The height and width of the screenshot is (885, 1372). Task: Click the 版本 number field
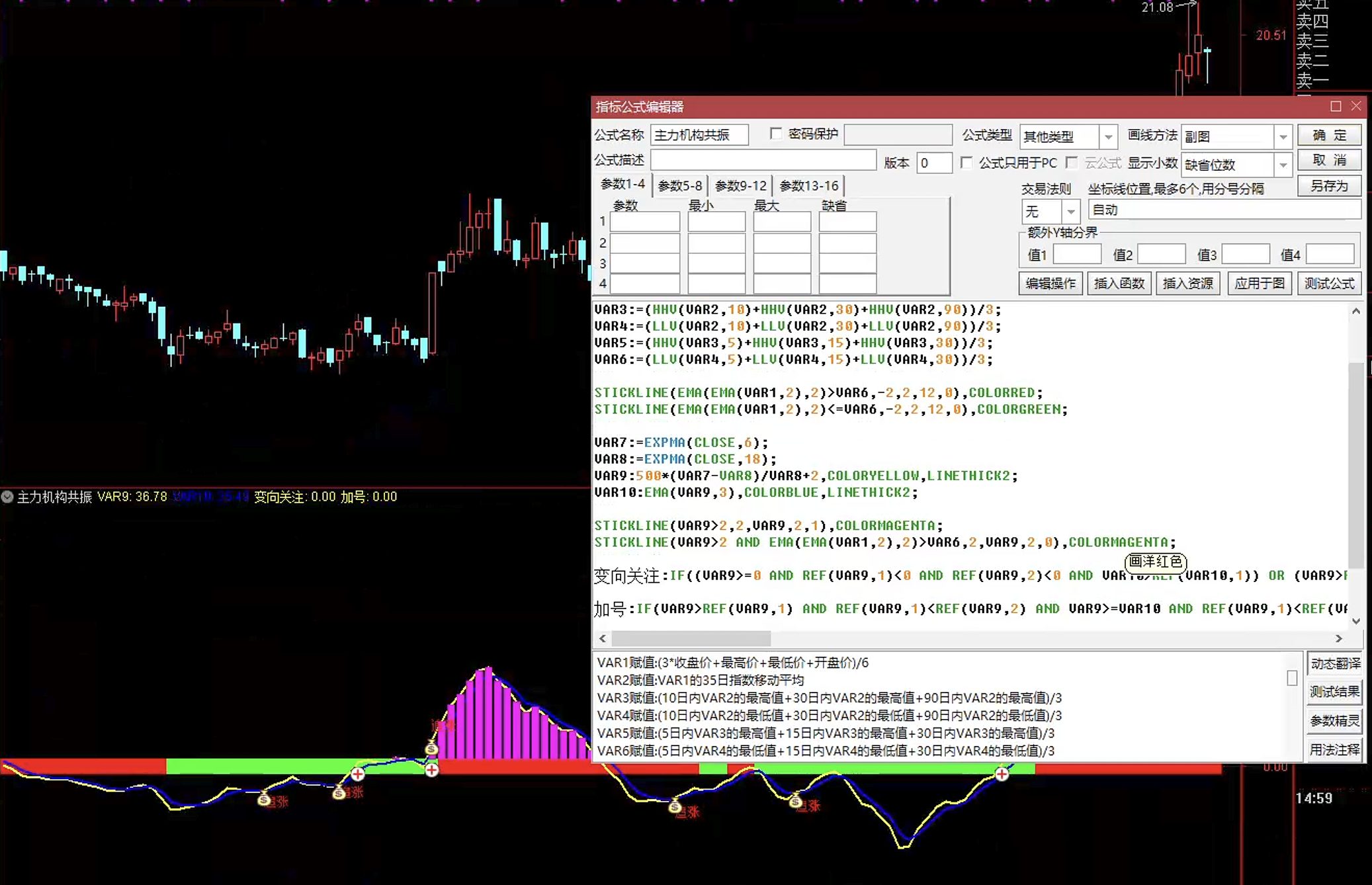pyautogui.click(x=934, y=163)
